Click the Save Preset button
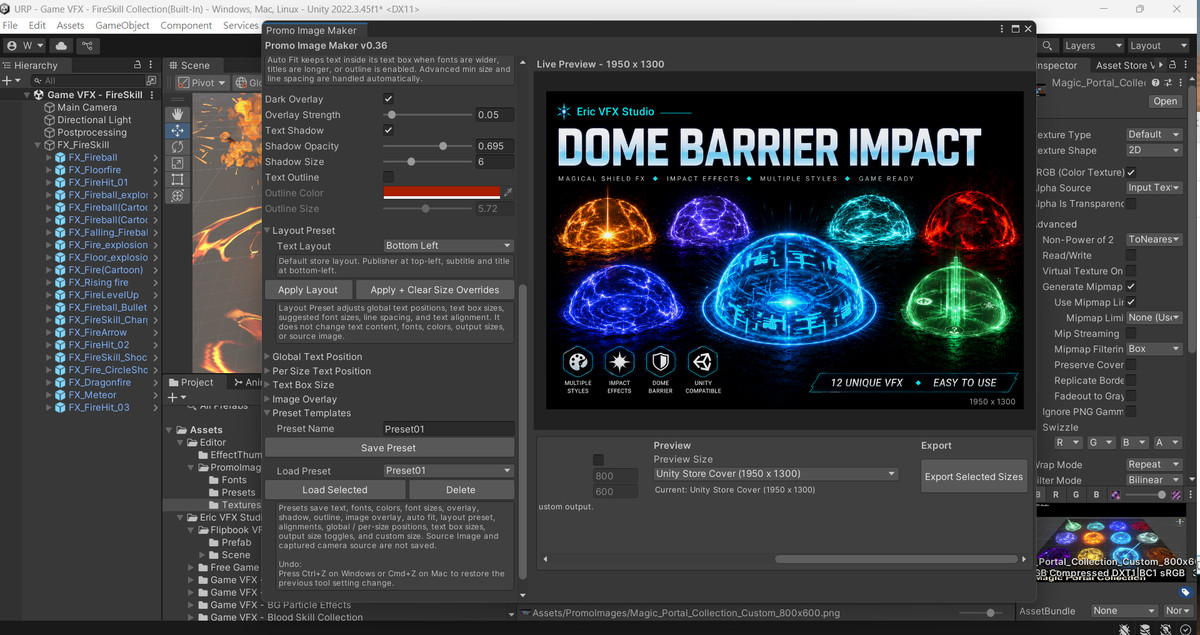 coord(389,448)
